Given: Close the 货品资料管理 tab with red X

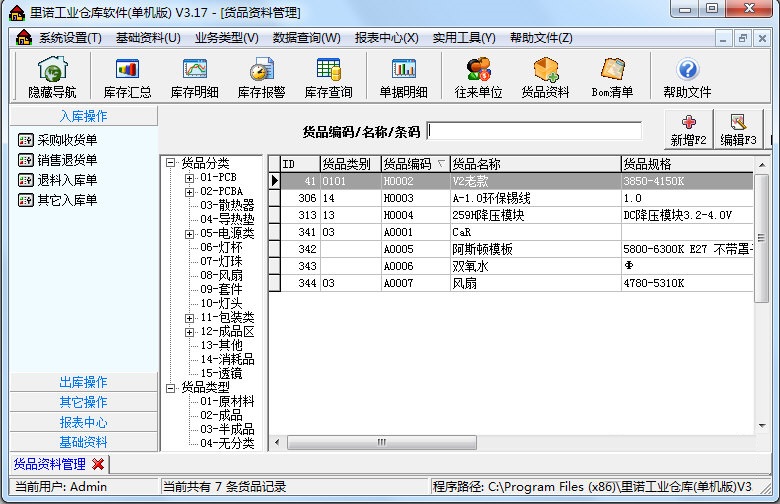Looking at the screenshot, I should click(x=98, y=464).
